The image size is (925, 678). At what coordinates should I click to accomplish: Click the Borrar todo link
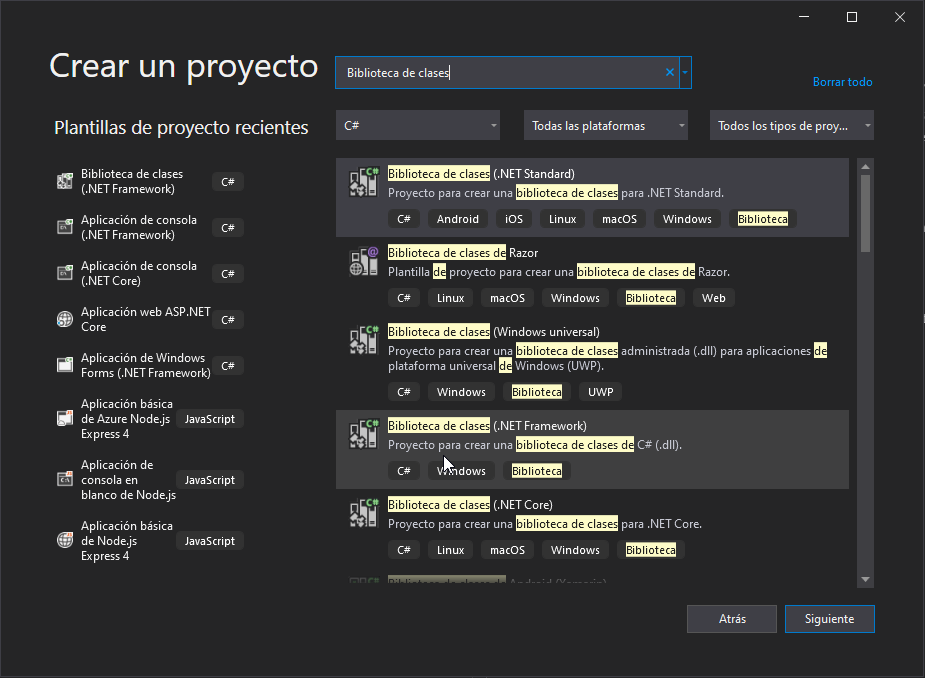tap(842, 81)
